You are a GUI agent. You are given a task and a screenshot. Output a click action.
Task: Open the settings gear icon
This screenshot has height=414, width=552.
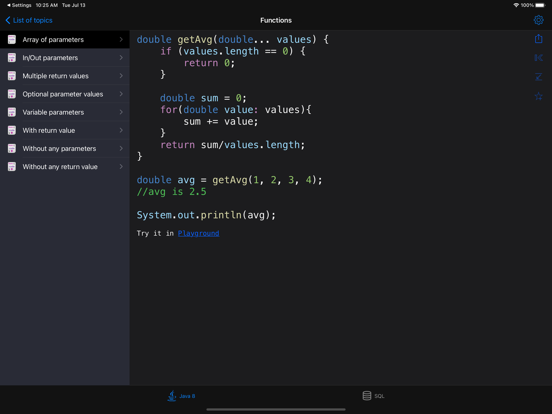pos(538,20)
